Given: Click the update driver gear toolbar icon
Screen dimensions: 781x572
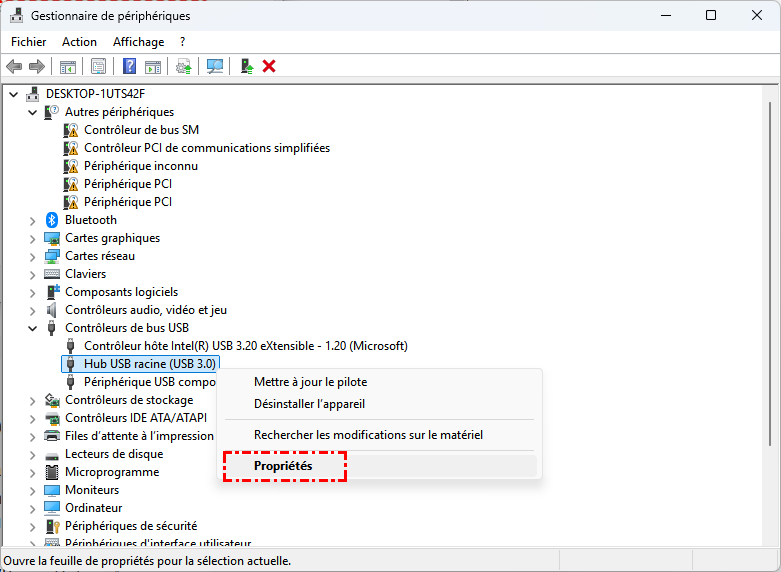Looking at the screenshot, I should coord(183,66).
